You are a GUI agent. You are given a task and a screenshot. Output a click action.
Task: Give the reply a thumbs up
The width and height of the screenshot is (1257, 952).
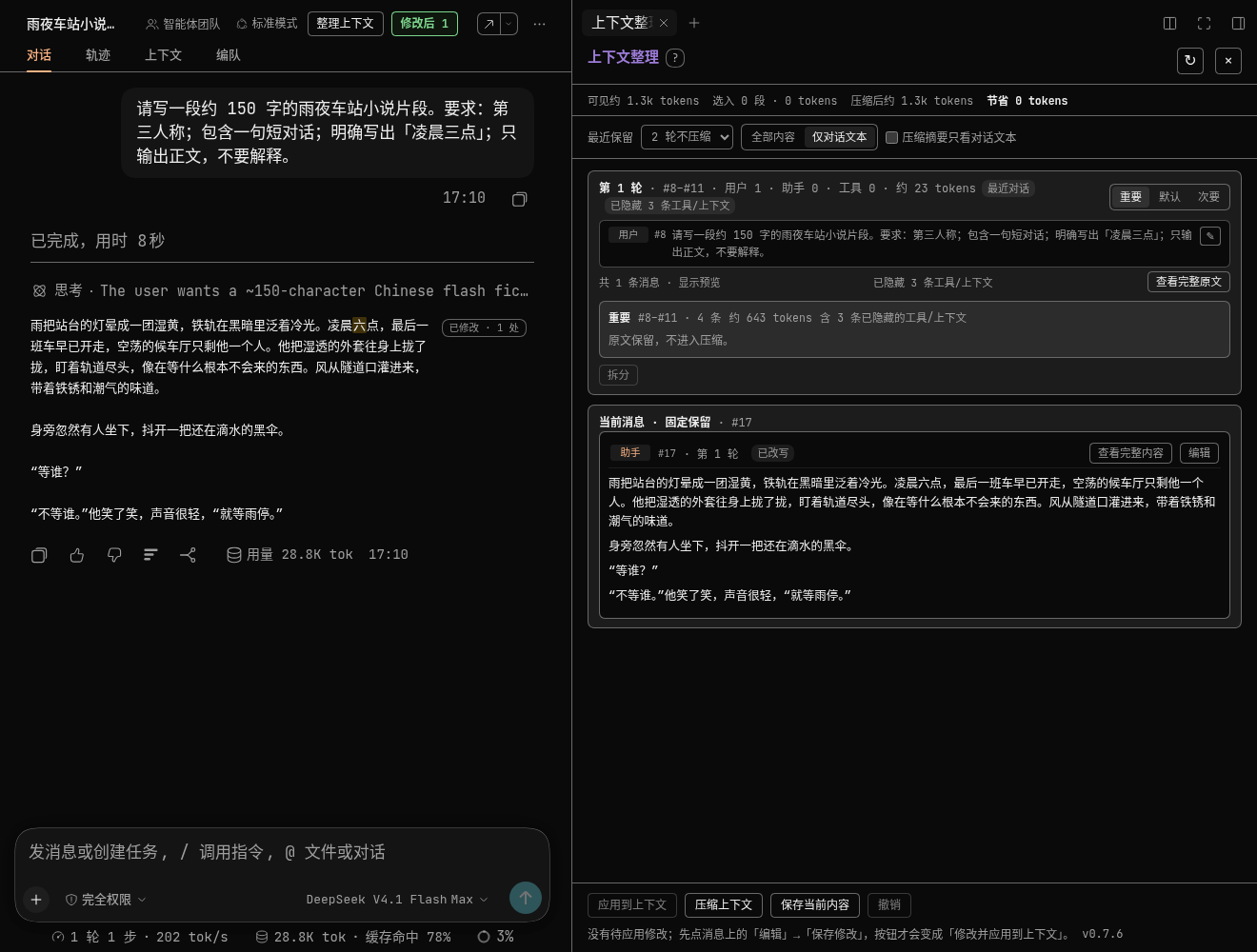77,555
